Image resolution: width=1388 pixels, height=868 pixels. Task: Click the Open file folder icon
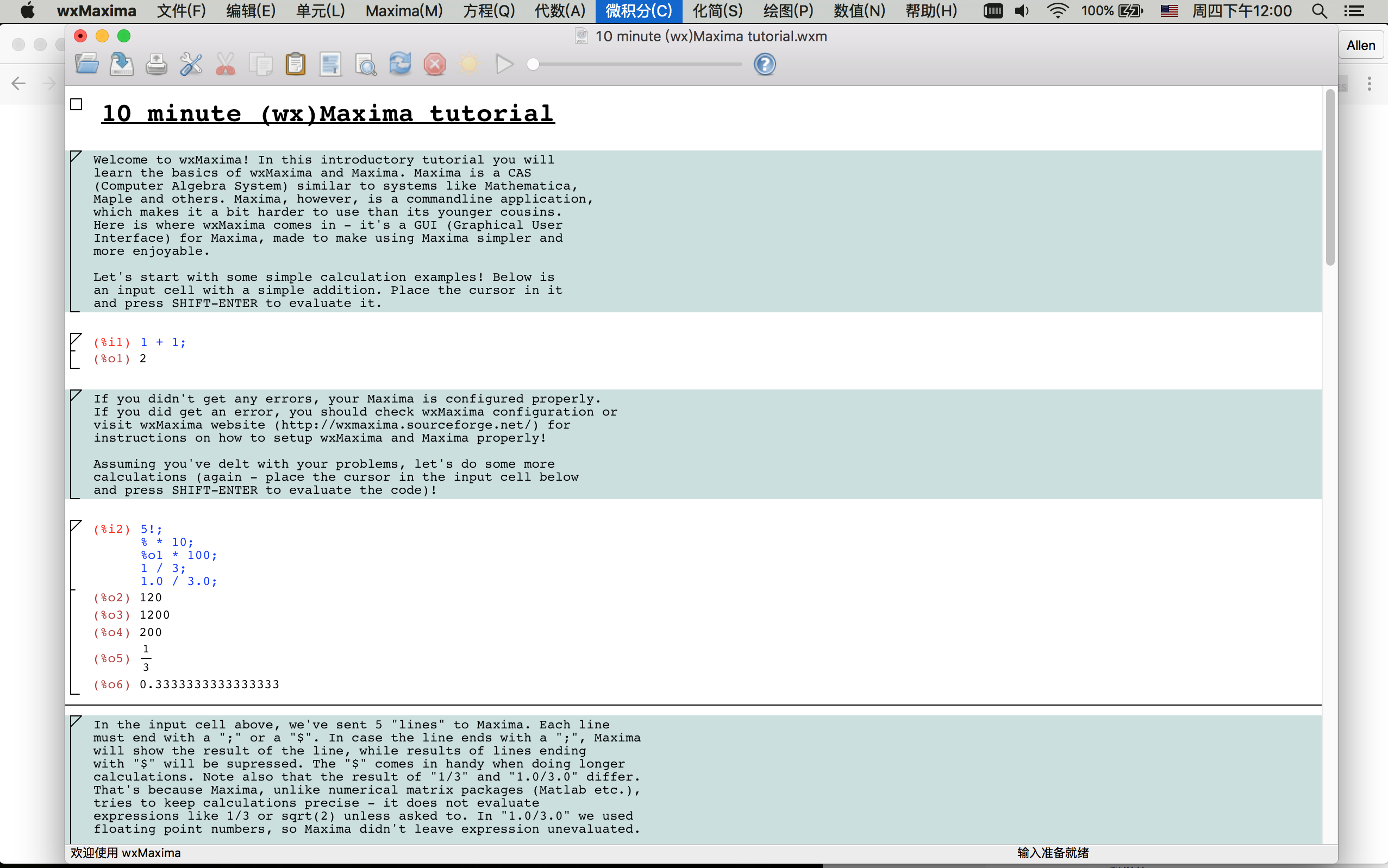pos(87,64)
